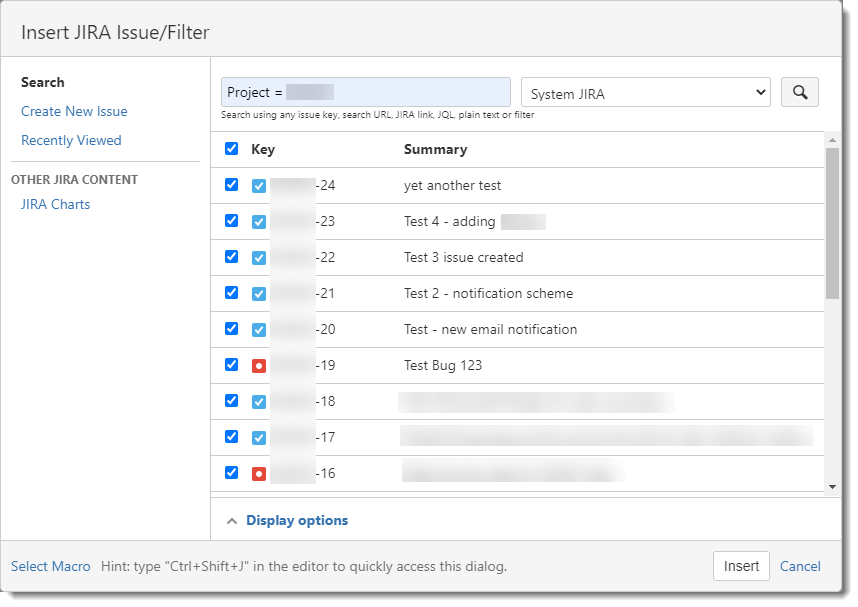Image resolution: width=858 pixels, height=607 pixels.
Task: Uncheck the 'Test 4 - adding' row
Action: pos(231,221)
